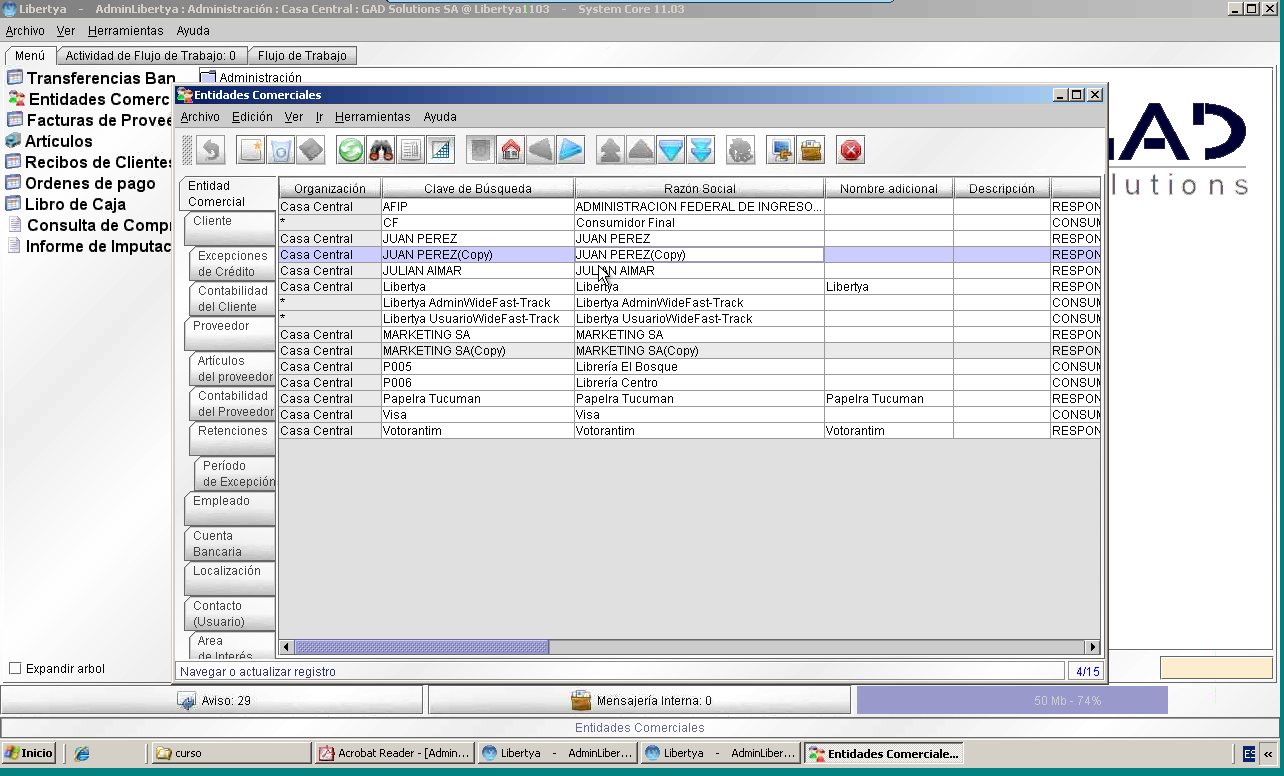The image size is (1284, 776).
Task: Open Libro de Caja tree item
Action: pyautogui.click(x=66, y=204)
